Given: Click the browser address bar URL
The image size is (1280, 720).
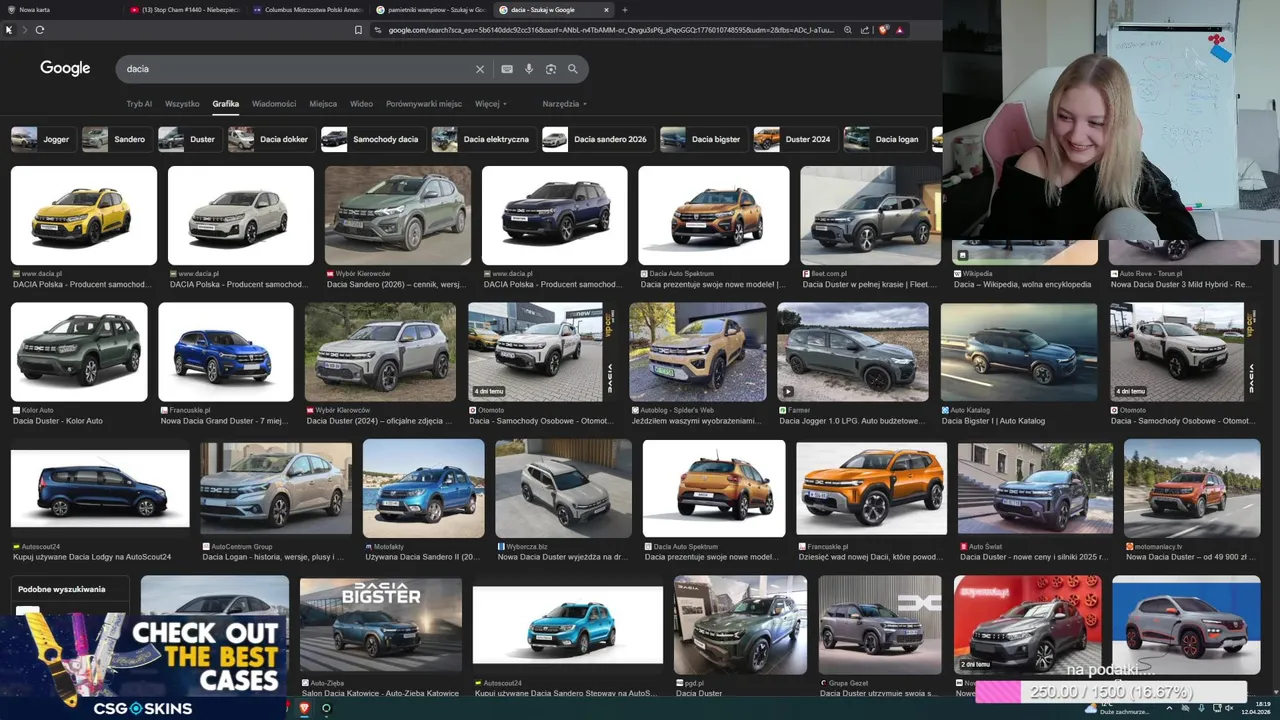Looking at the screenshot, I should (x=610, y=30).
